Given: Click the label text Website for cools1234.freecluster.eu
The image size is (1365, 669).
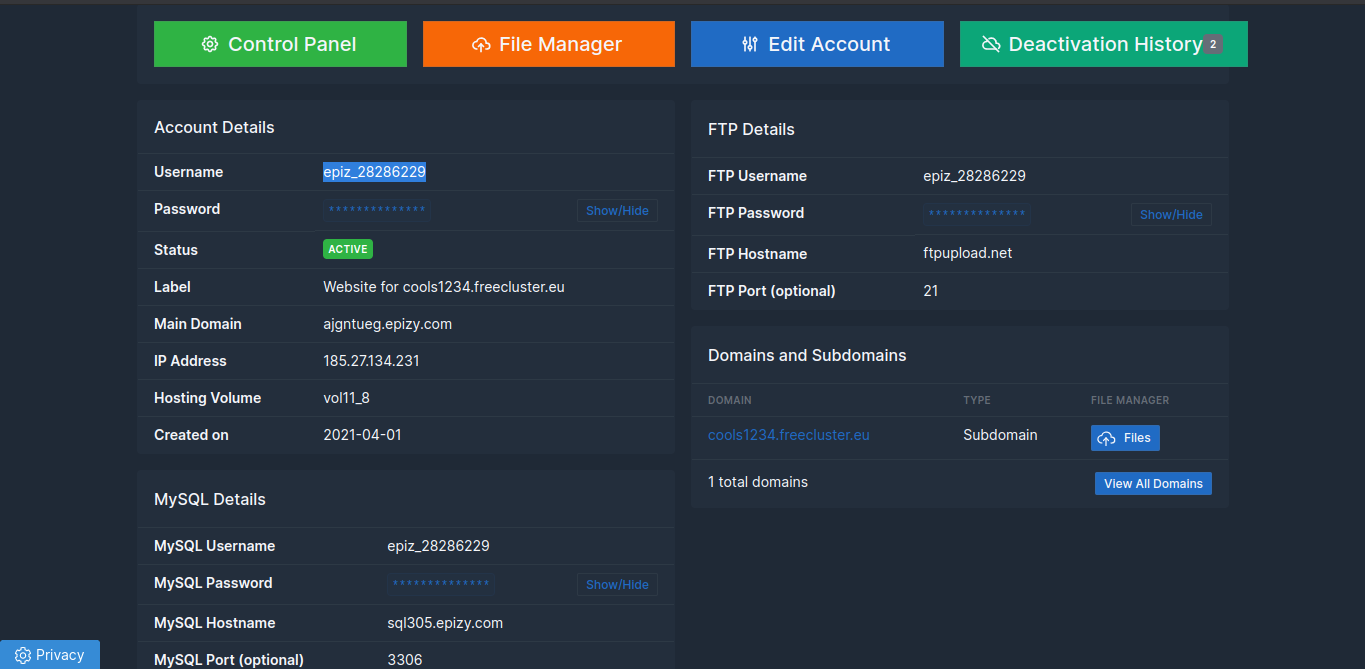Looking at the screenshot, I should pos(444,287).
